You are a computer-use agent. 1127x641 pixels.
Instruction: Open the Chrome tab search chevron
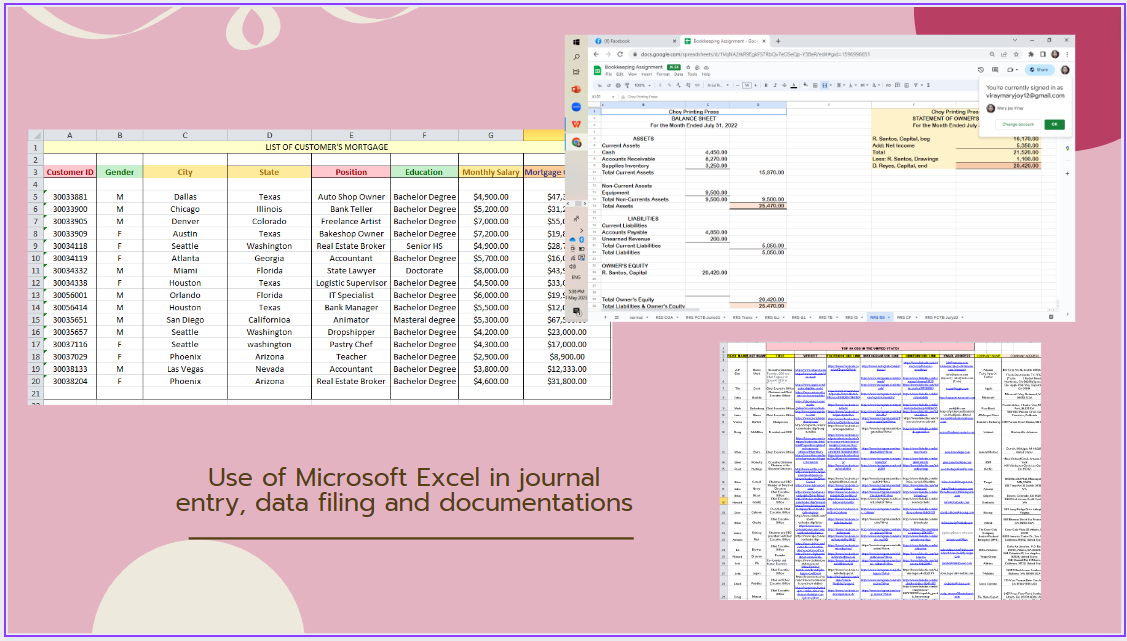[1015, 40]
